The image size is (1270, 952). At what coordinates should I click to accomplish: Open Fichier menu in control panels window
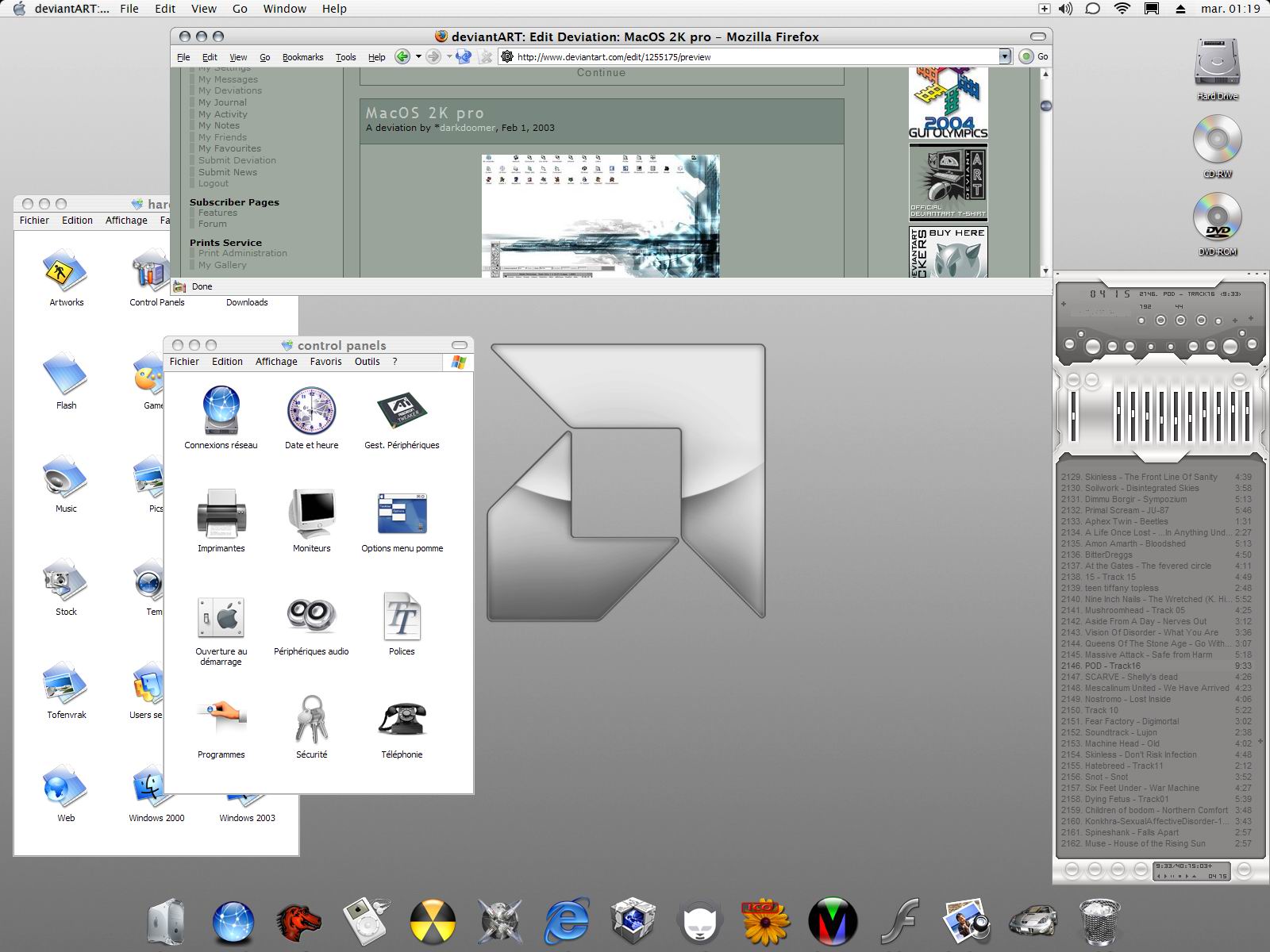(184, 361)
